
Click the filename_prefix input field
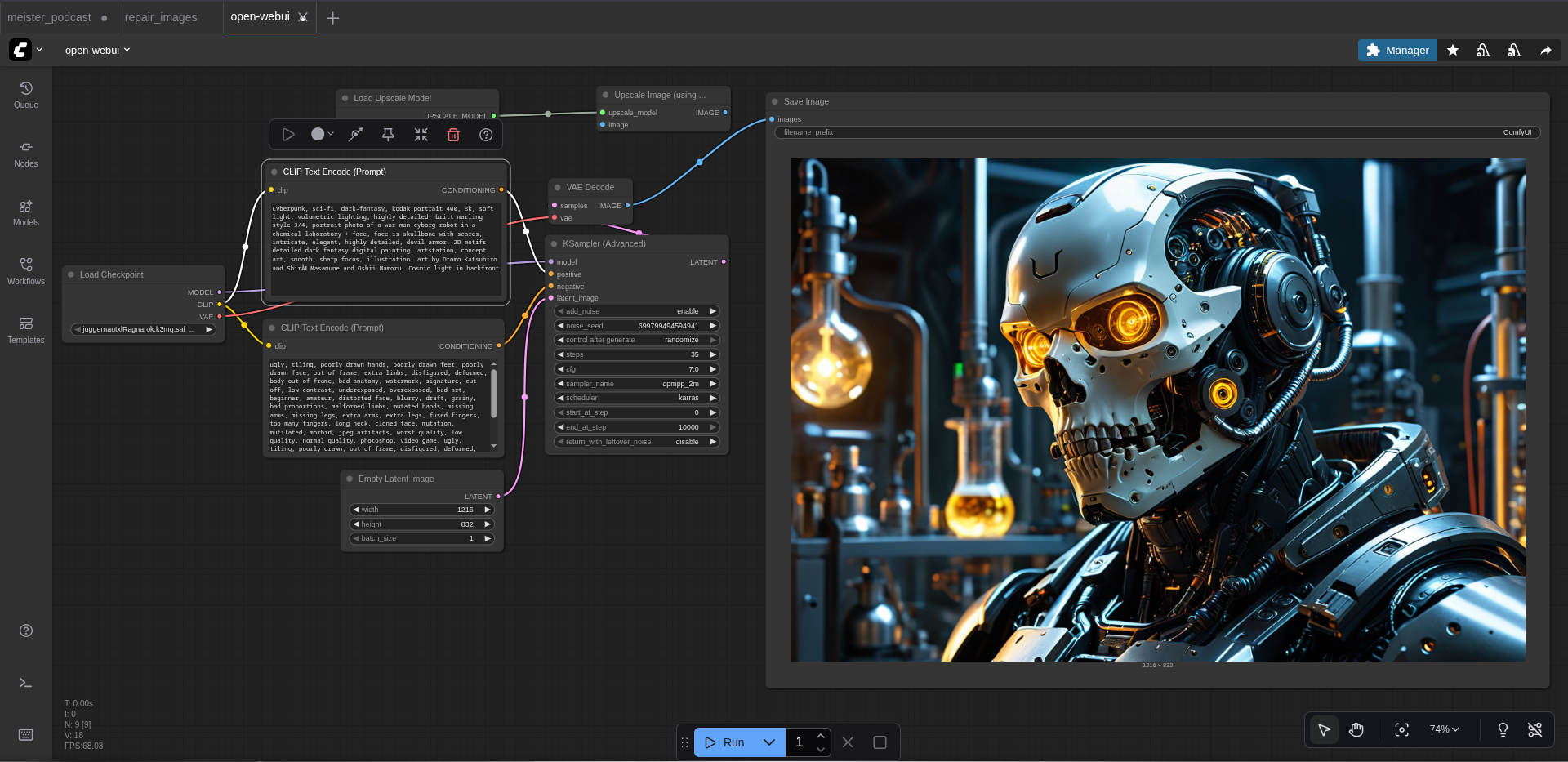click(x=1157, y=132)
